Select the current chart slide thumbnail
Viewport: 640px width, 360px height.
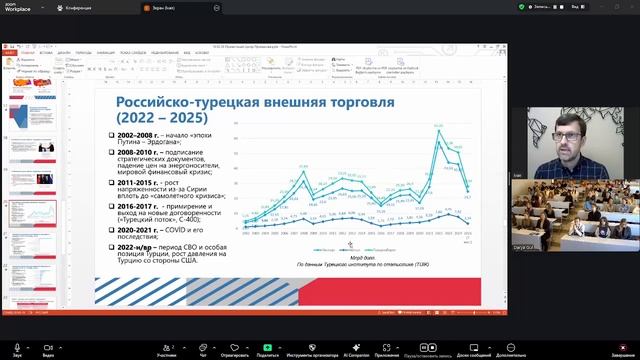33,213
